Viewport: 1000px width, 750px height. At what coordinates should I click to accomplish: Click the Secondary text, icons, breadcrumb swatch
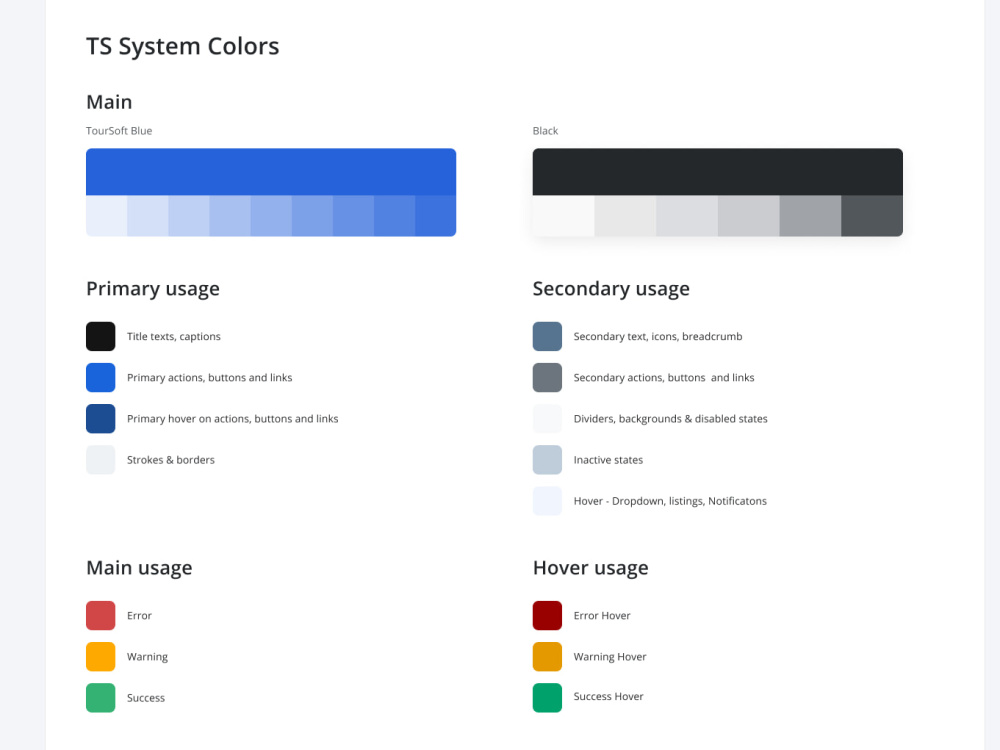coord(547,336)
